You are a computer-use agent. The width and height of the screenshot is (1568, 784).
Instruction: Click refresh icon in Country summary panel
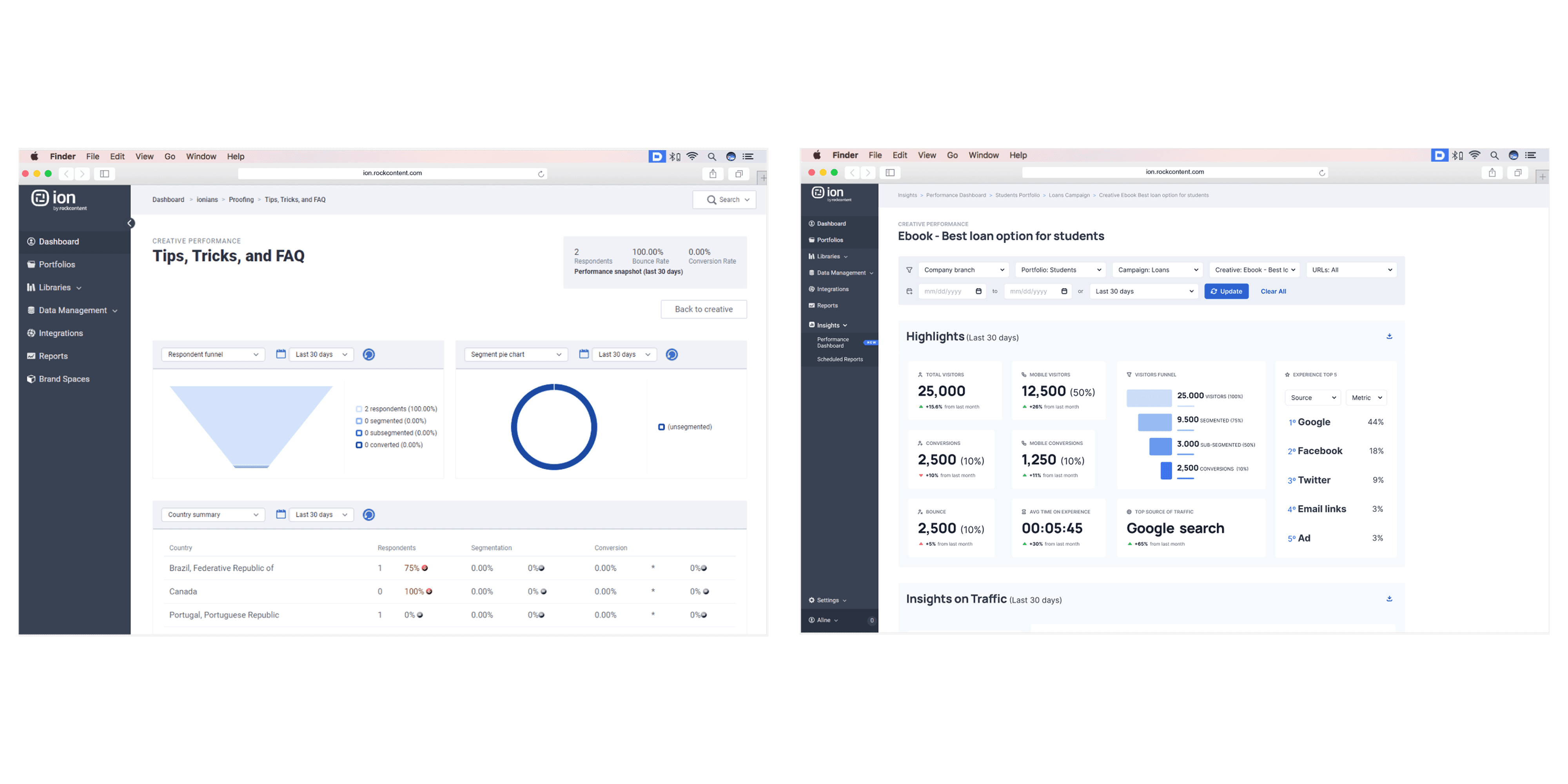[368, 514]
